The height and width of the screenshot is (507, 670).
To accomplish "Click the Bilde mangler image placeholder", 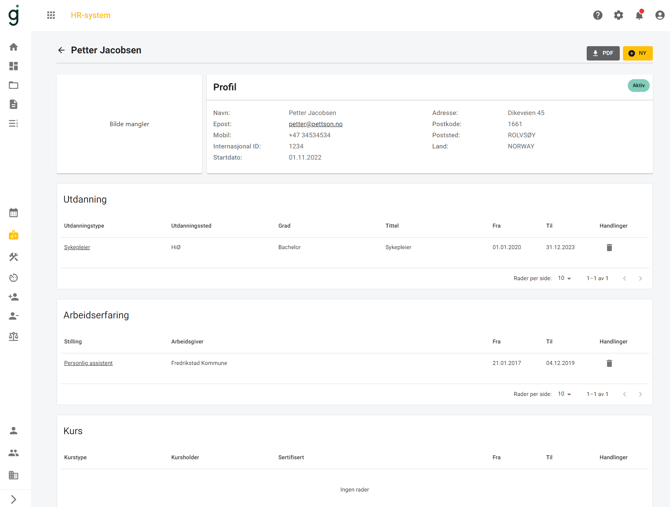I will click(x=129, y=124).
